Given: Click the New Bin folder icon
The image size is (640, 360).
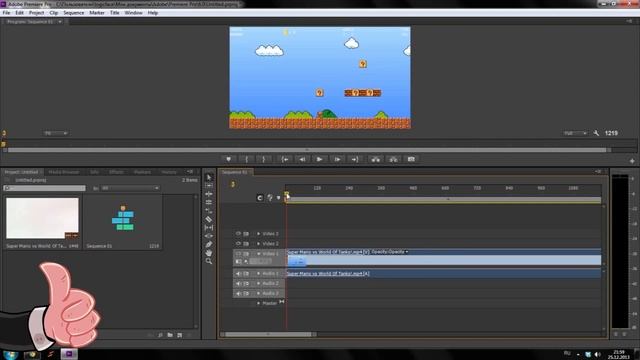Looking at the screenshot, I should pos(170,335).
